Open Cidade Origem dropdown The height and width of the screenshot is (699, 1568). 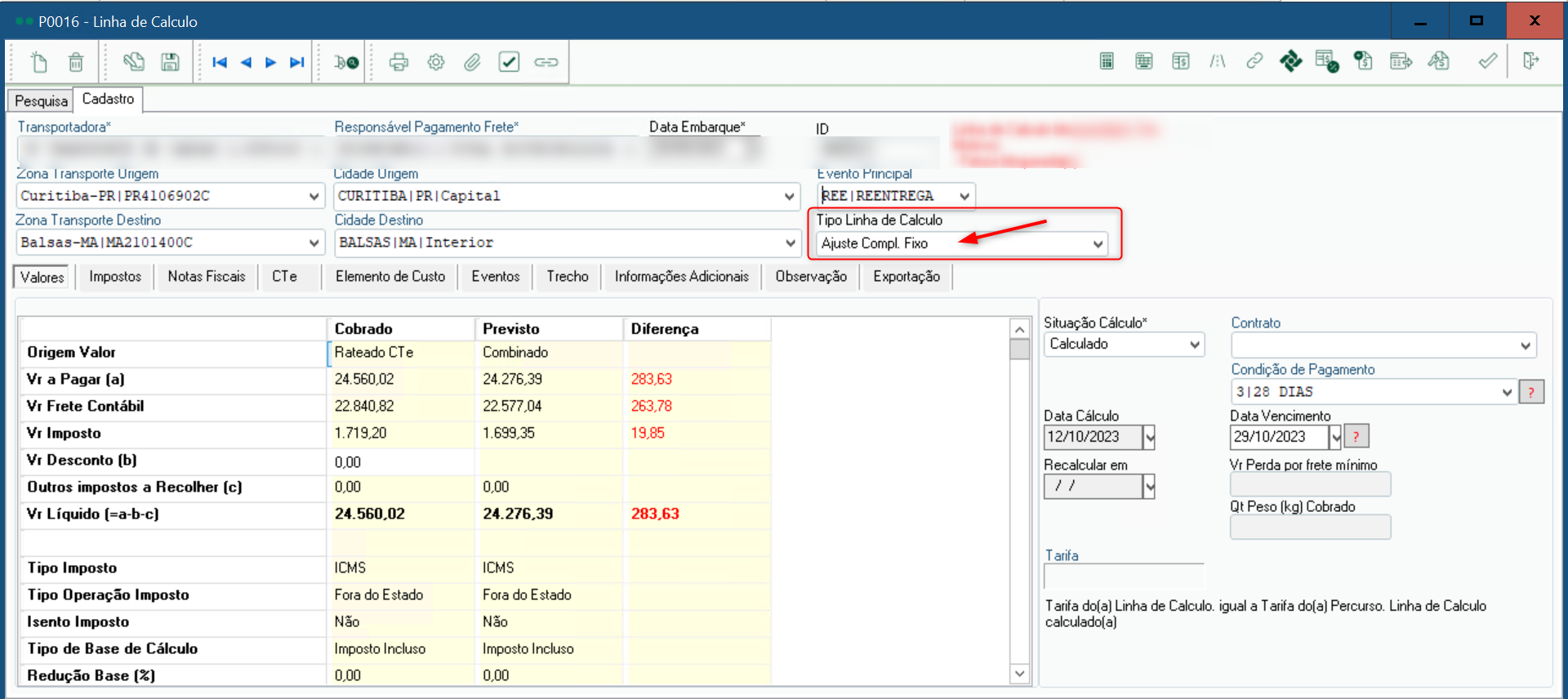pyautogui.click(x=790, y=196)
